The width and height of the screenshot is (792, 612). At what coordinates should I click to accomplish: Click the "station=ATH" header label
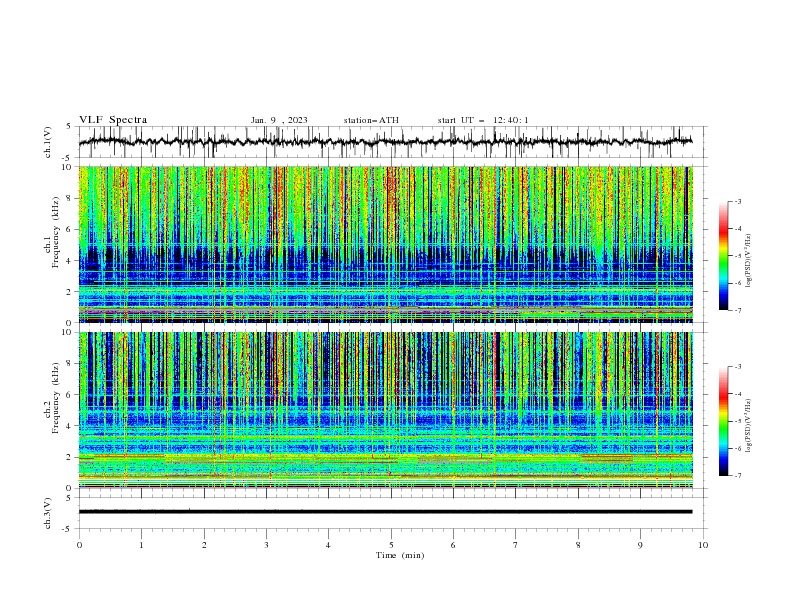point(371,120)
